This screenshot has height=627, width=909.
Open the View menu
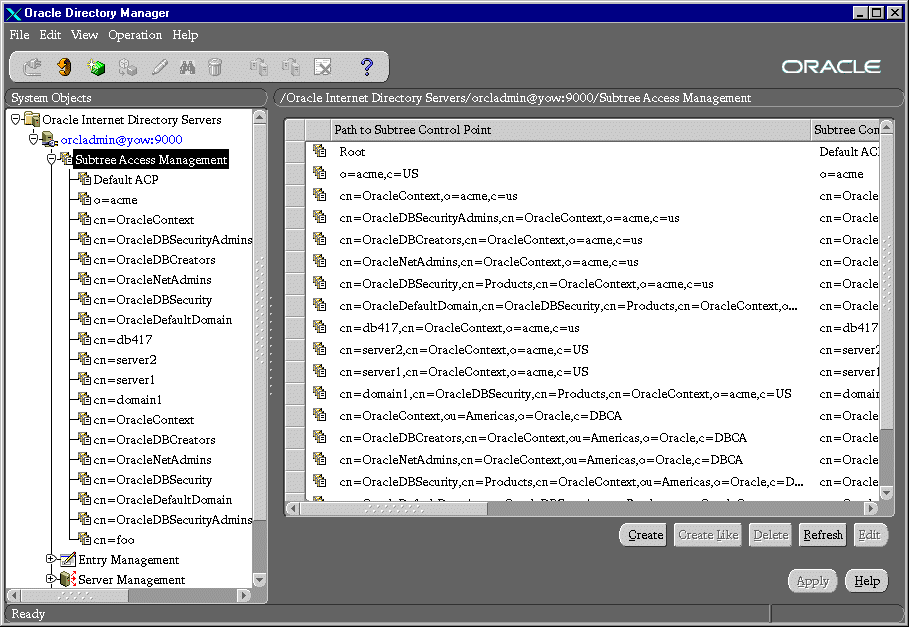pyautogui.click(x=85, y=35)
